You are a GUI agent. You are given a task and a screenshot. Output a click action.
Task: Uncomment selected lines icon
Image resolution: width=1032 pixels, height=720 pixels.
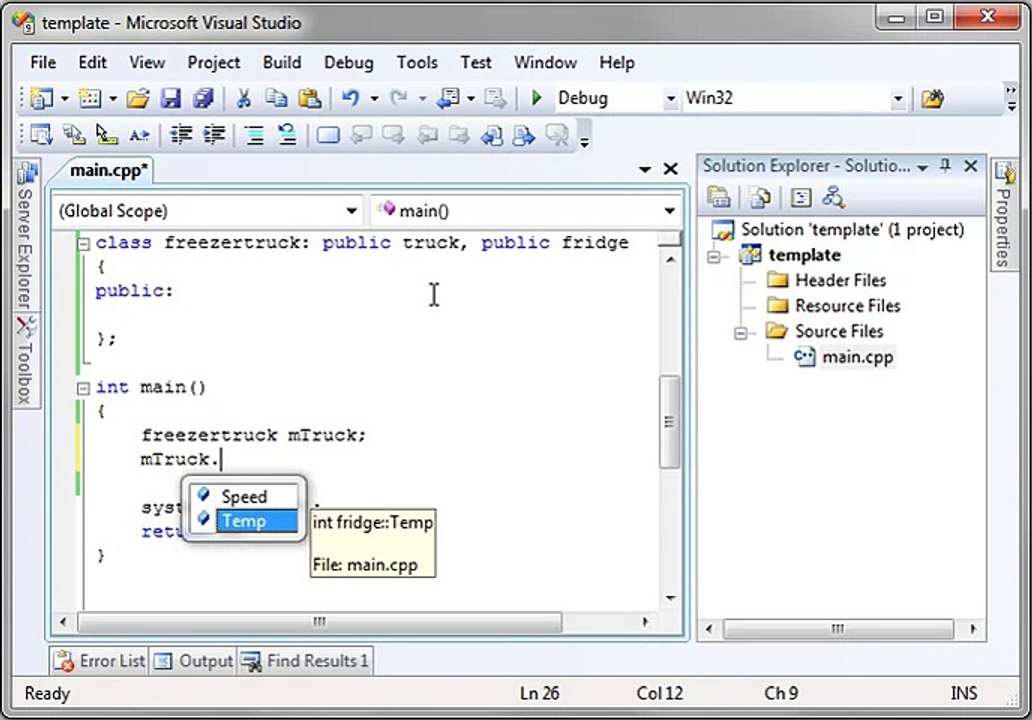pyautogui.click(x=287, y=135)
